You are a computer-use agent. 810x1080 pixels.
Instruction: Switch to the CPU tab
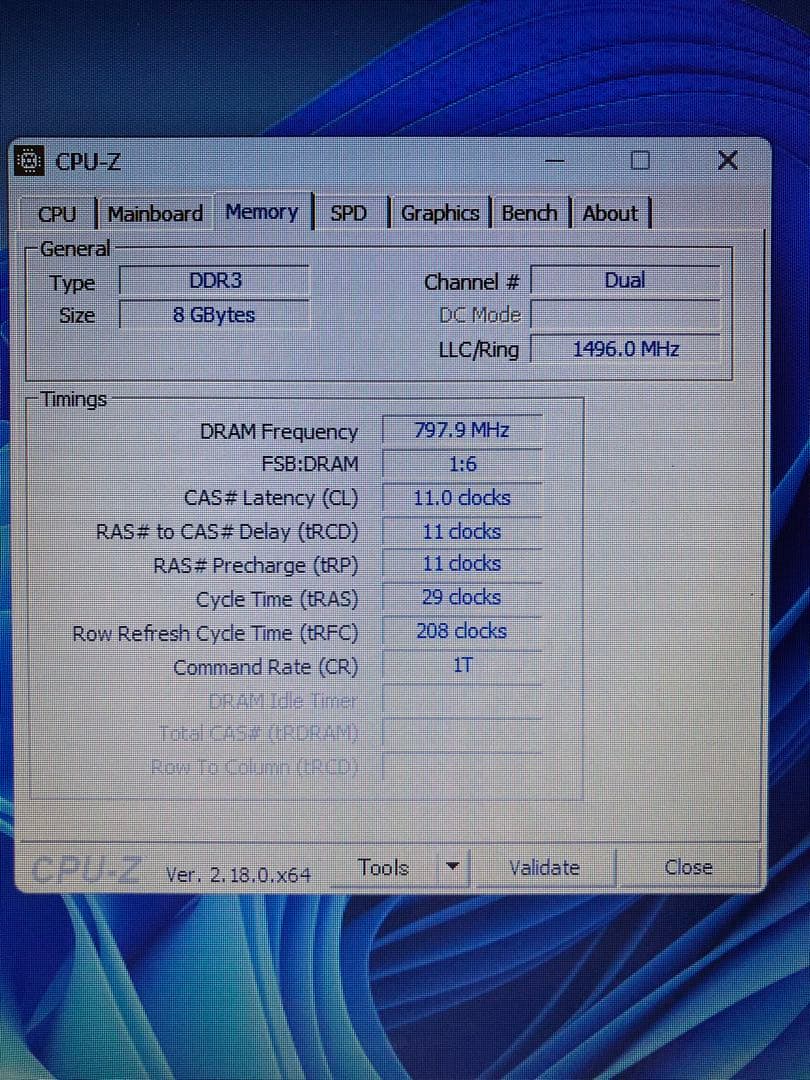pyautogui.click(x=56, y=213)
